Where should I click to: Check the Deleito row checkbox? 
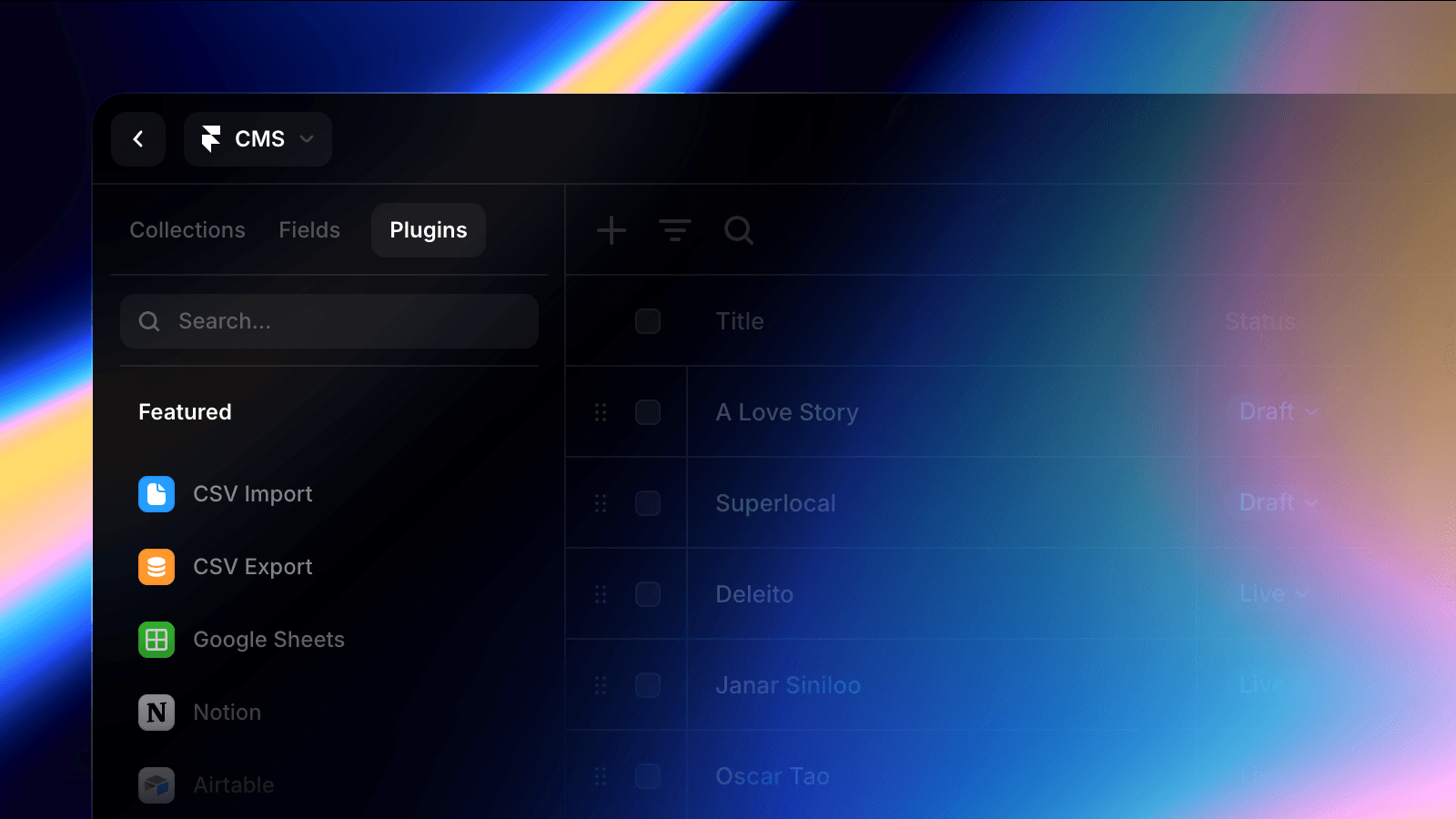point(648,594)
